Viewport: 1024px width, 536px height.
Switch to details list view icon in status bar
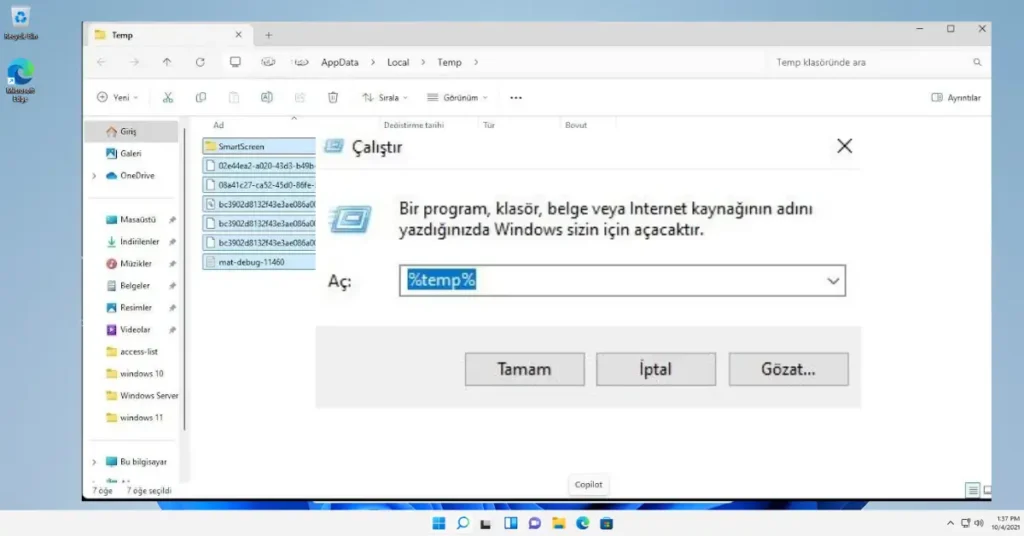pyautogui.click(x=972, y=490)
